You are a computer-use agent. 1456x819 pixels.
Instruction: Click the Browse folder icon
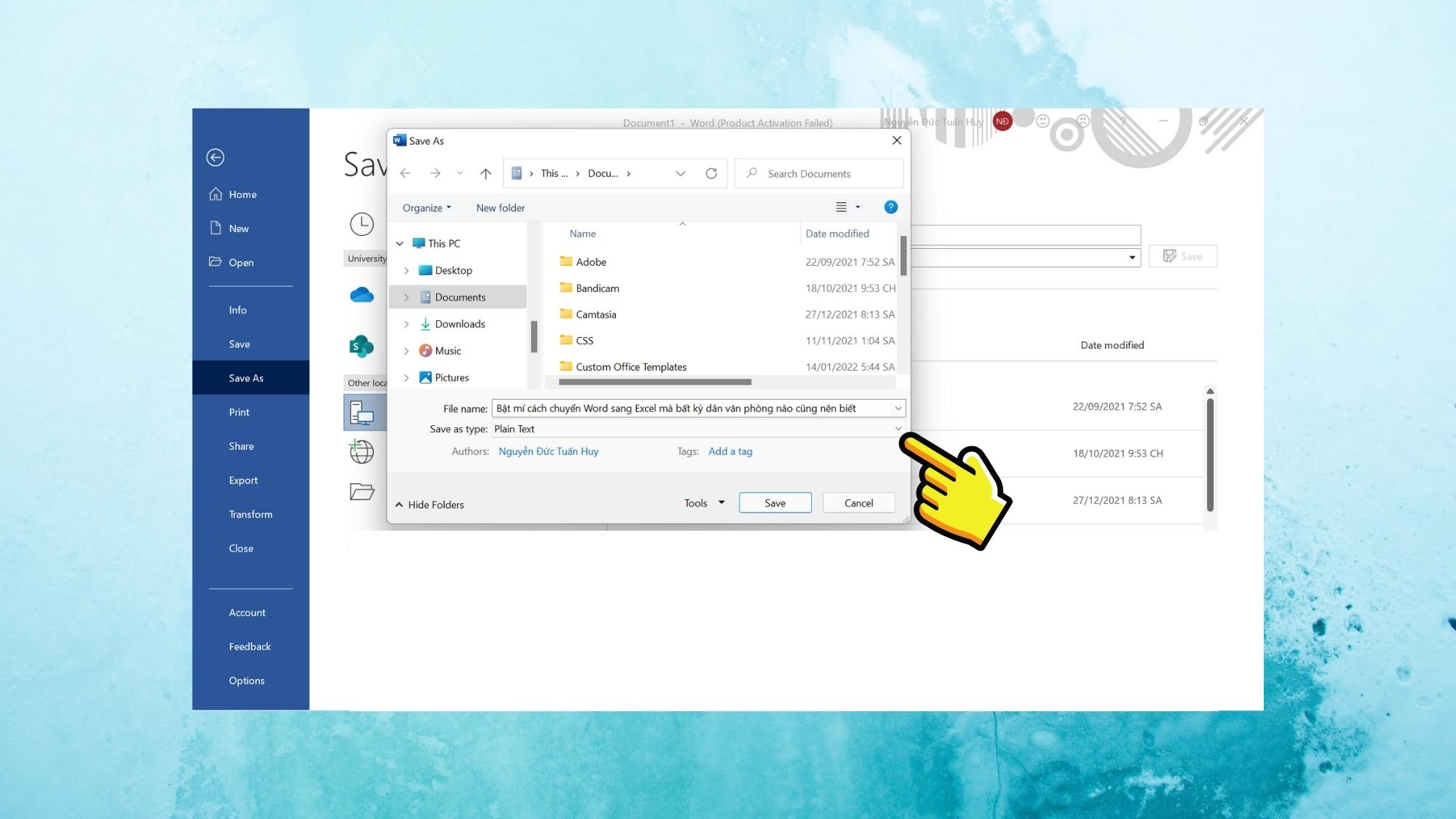point(362,491)
